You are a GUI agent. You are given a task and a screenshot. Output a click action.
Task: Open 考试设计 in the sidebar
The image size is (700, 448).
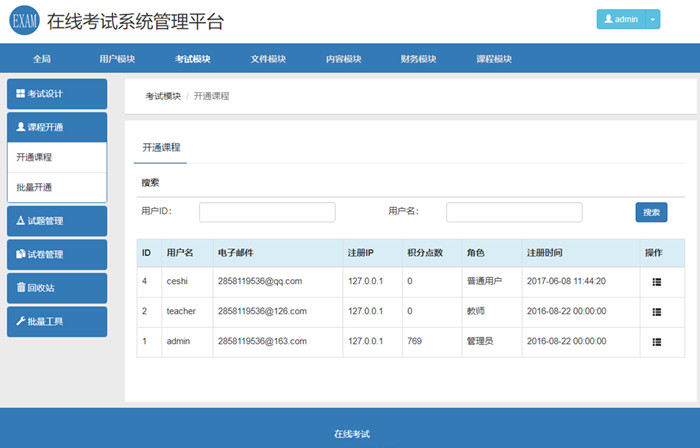click(56, 94)
